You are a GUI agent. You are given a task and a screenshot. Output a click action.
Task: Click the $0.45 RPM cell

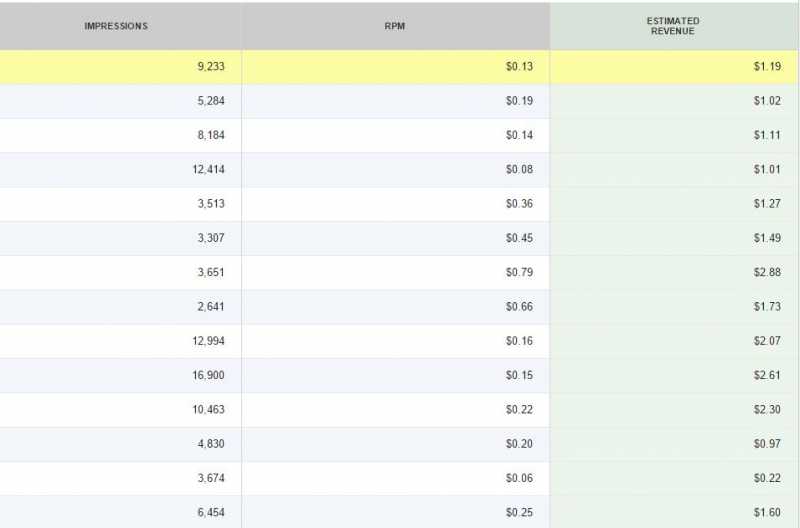click(519, 238)
